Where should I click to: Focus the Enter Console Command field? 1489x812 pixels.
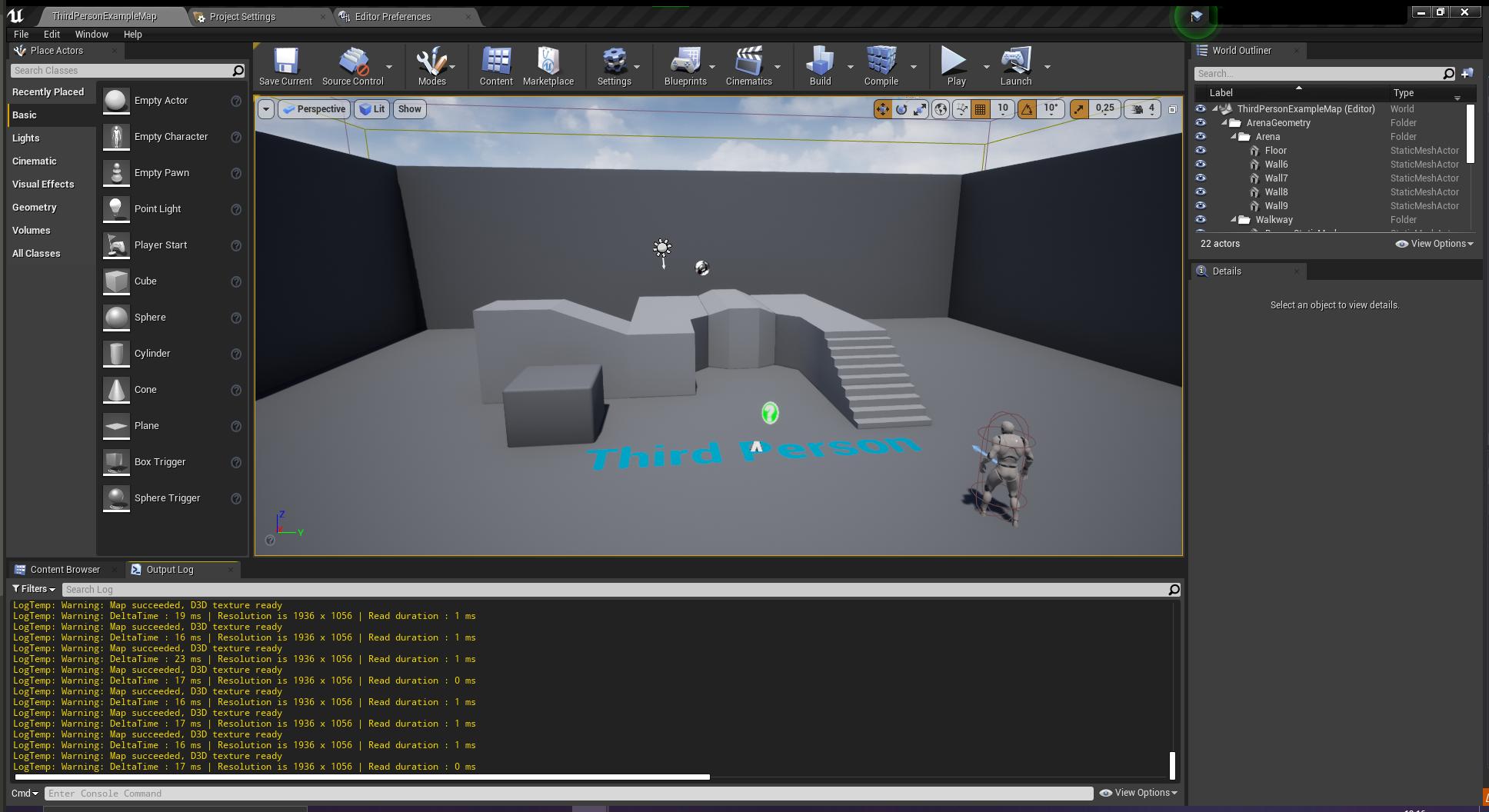[x=568, y=794]
